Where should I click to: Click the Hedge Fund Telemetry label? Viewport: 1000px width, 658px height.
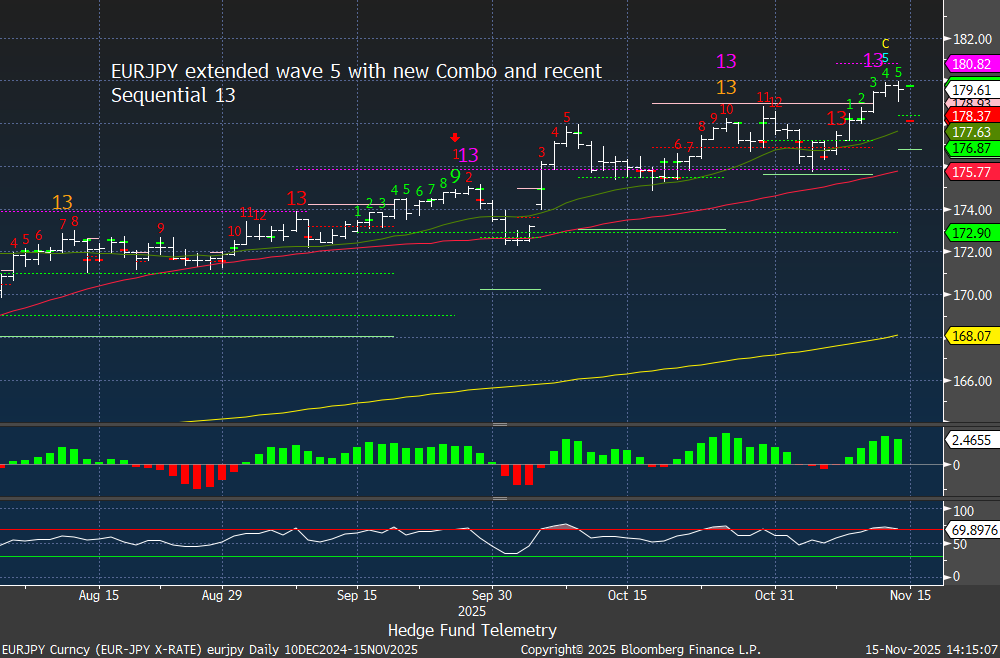[472, 630]
